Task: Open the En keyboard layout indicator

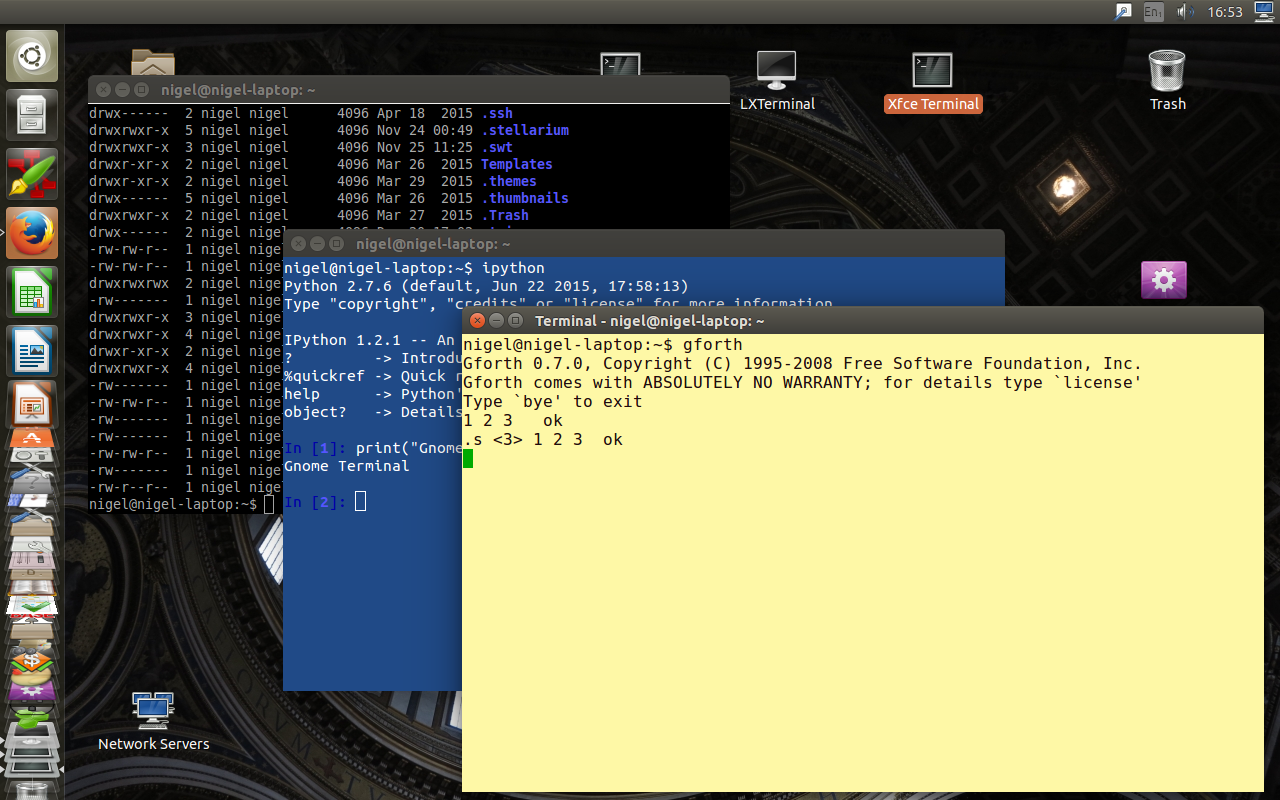Action: 1153,12
